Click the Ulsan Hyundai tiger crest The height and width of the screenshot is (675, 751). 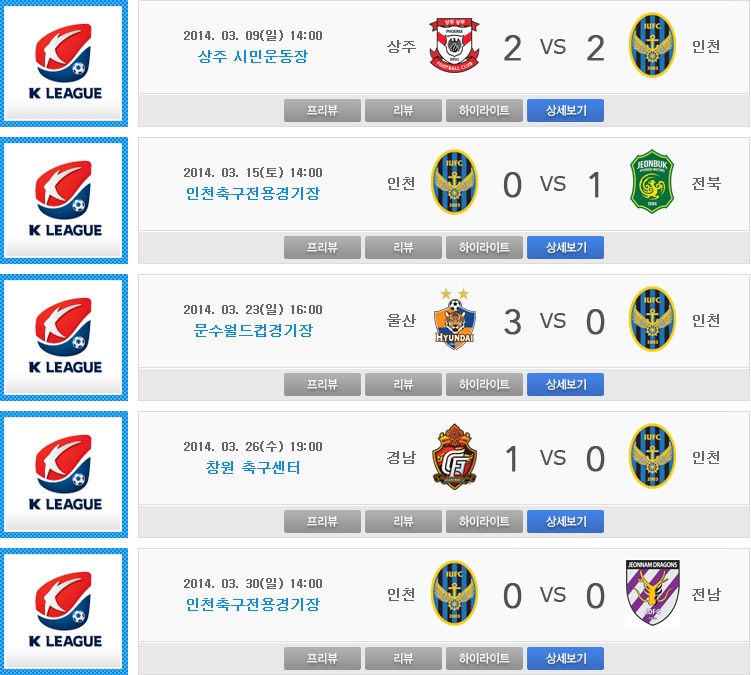click(455, 318)
